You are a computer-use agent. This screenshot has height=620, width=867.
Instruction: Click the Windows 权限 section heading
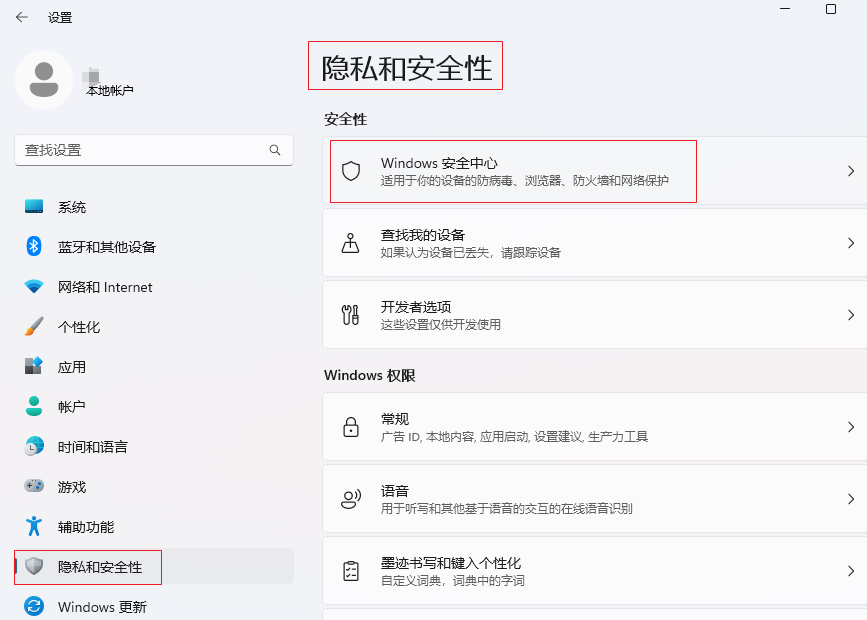pyautogui.click(x=370, y=375)
